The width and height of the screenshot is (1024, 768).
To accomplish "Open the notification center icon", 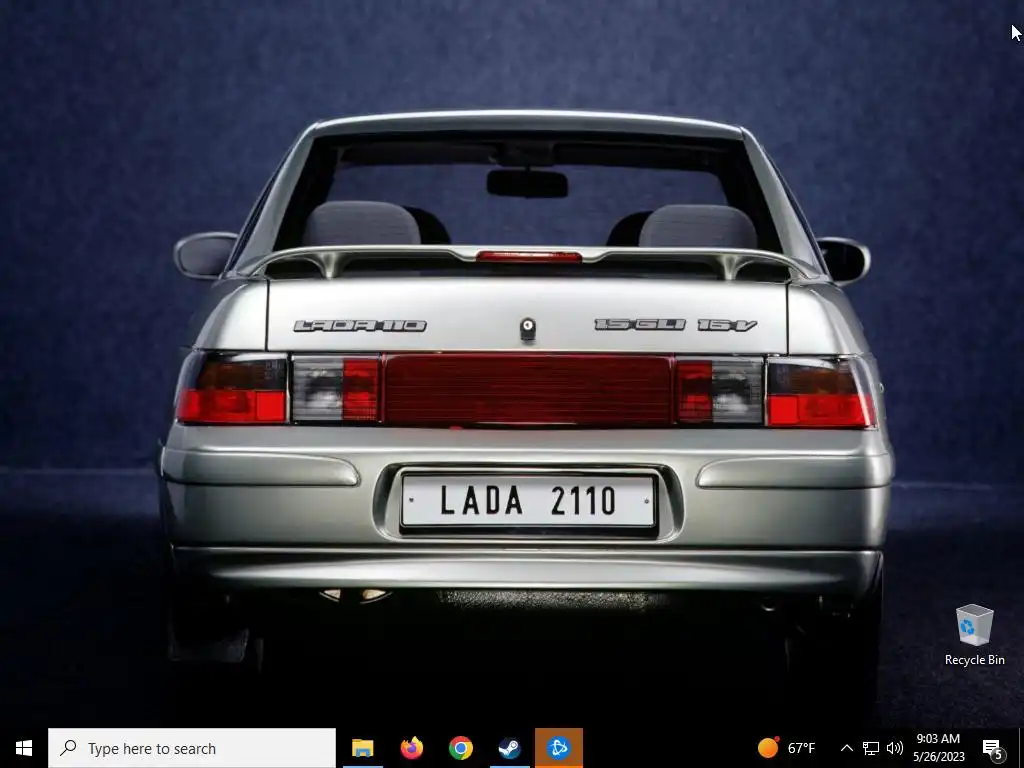I will 992,749.
